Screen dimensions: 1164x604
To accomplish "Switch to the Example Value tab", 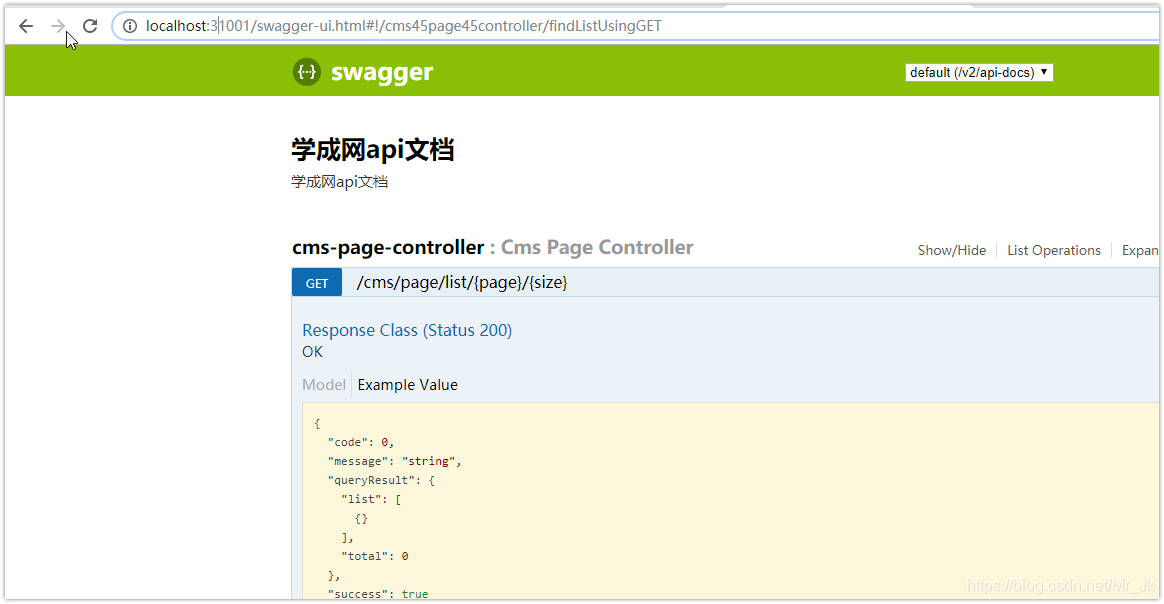I will pos(408,385).
